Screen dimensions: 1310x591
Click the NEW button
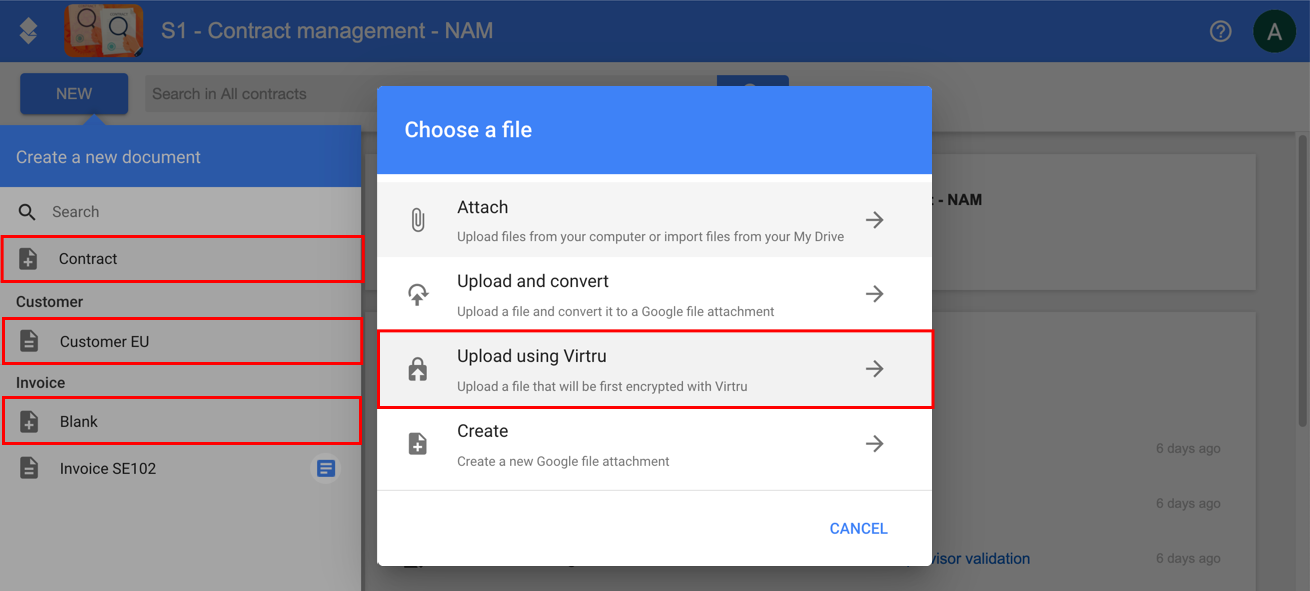(74, 94)
